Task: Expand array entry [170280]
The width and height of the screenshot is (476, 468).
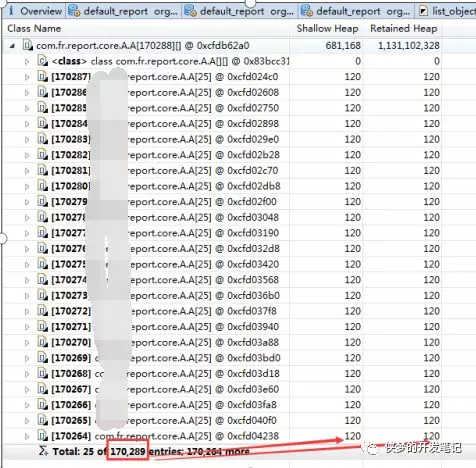Action: 27,186
